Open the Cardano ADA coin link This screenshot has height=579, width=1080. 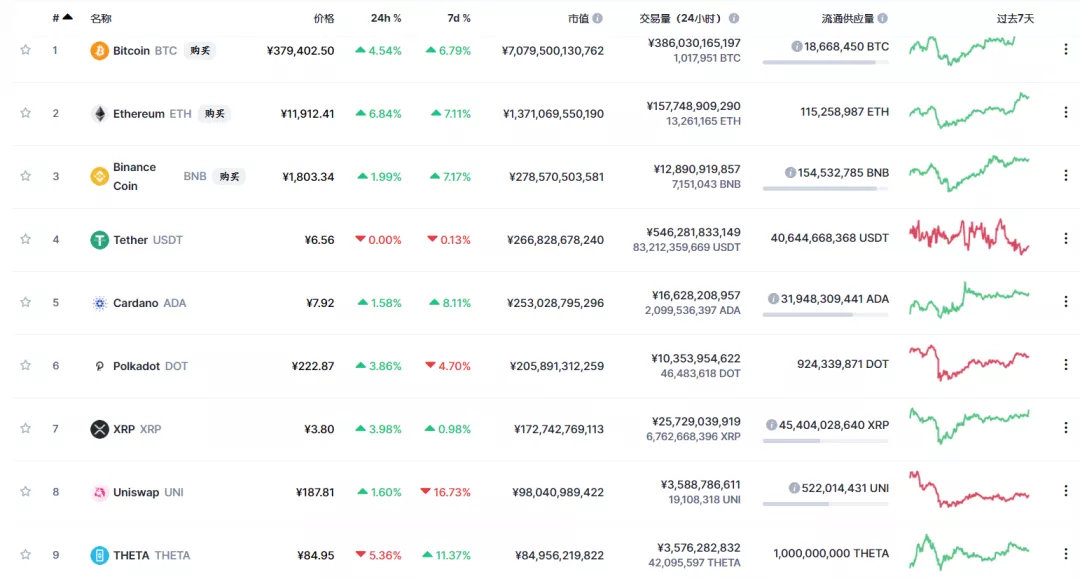tap(149, 303)
